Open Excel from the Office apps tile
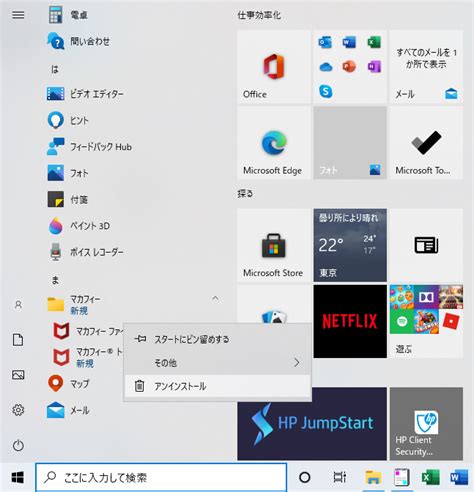 [x=374, y=42]
